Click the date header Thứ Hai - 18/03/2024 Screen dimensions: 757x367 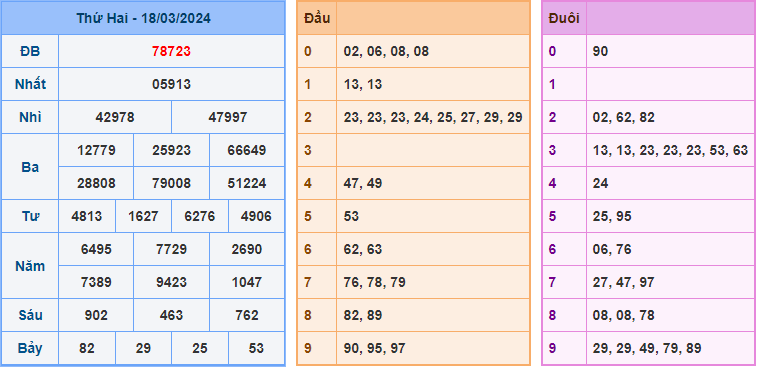[143, 18]
